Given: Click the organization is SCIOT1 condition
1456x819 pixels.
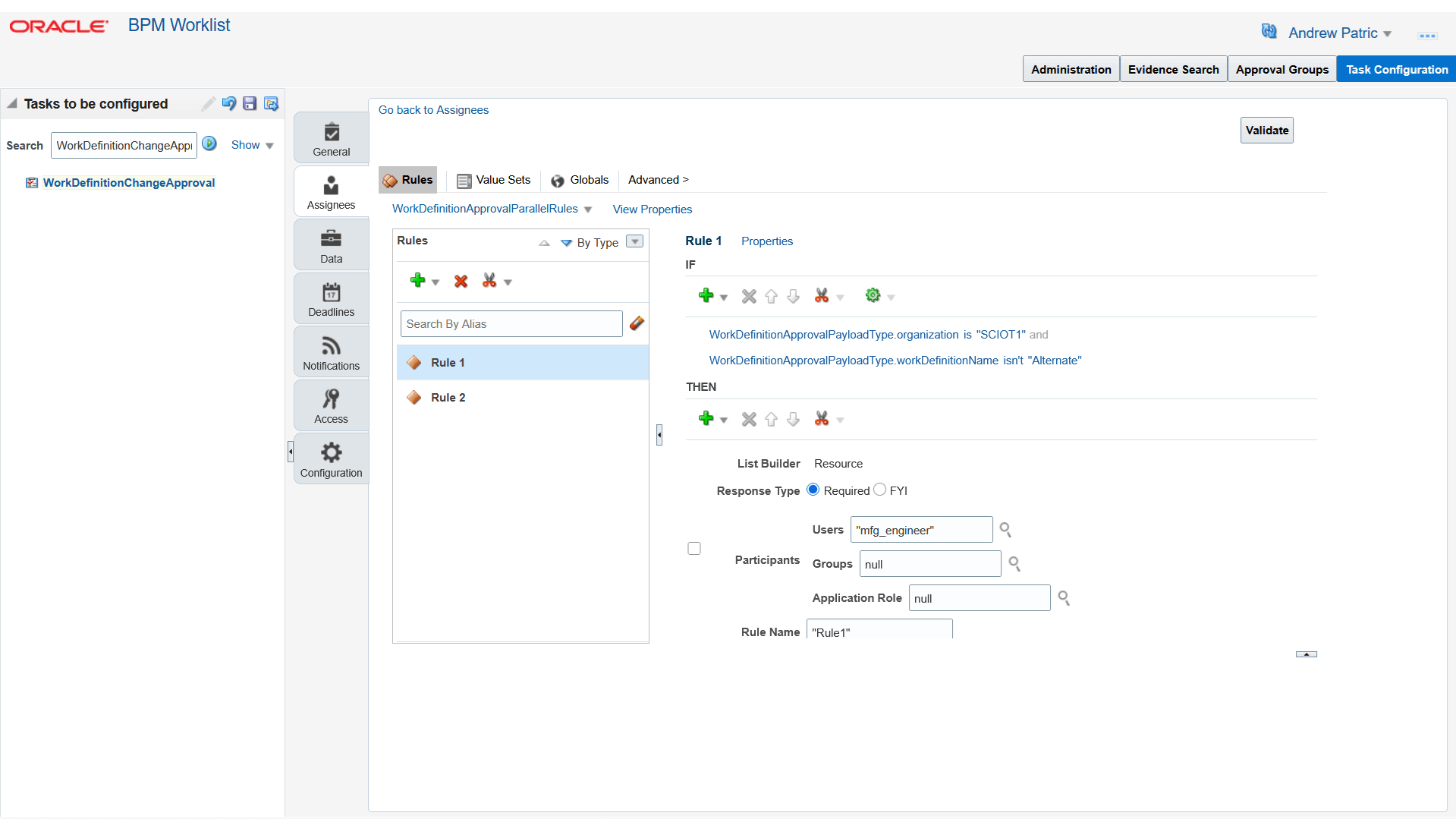Looking at the screenshot, I should pos(867,335).
